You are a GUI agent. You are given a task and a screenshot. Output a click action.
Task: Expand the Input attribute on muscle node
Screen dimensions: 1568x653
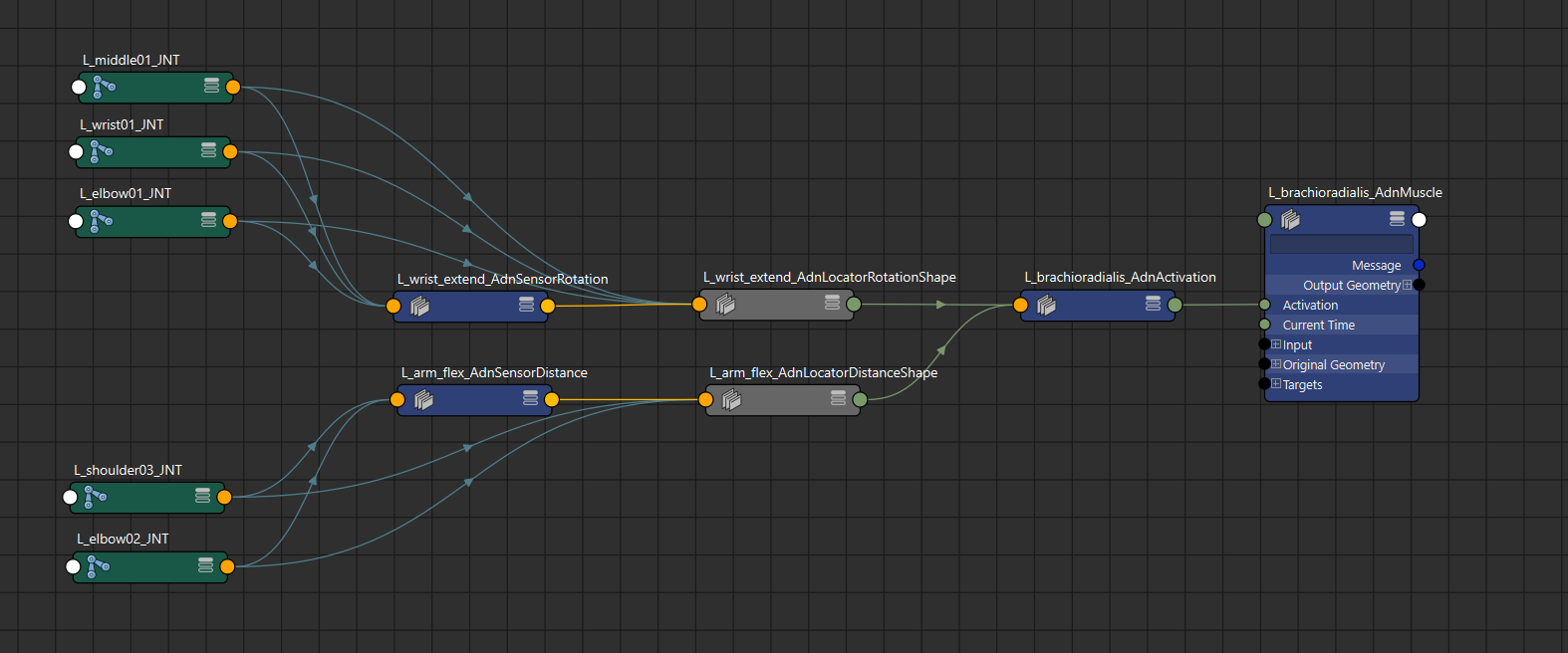pyautogui.click(x=1276, y=344)
